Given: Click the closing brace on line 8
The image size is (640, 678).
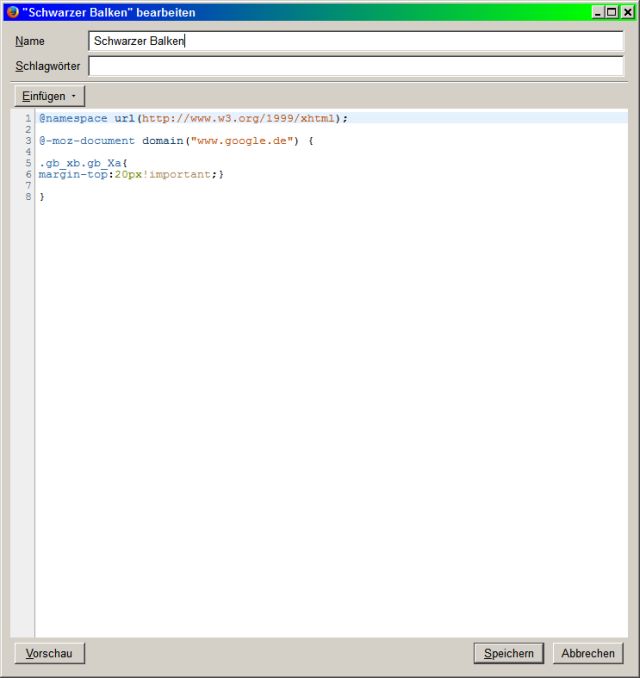Looking at the screenshot, I should pos(42,197).
